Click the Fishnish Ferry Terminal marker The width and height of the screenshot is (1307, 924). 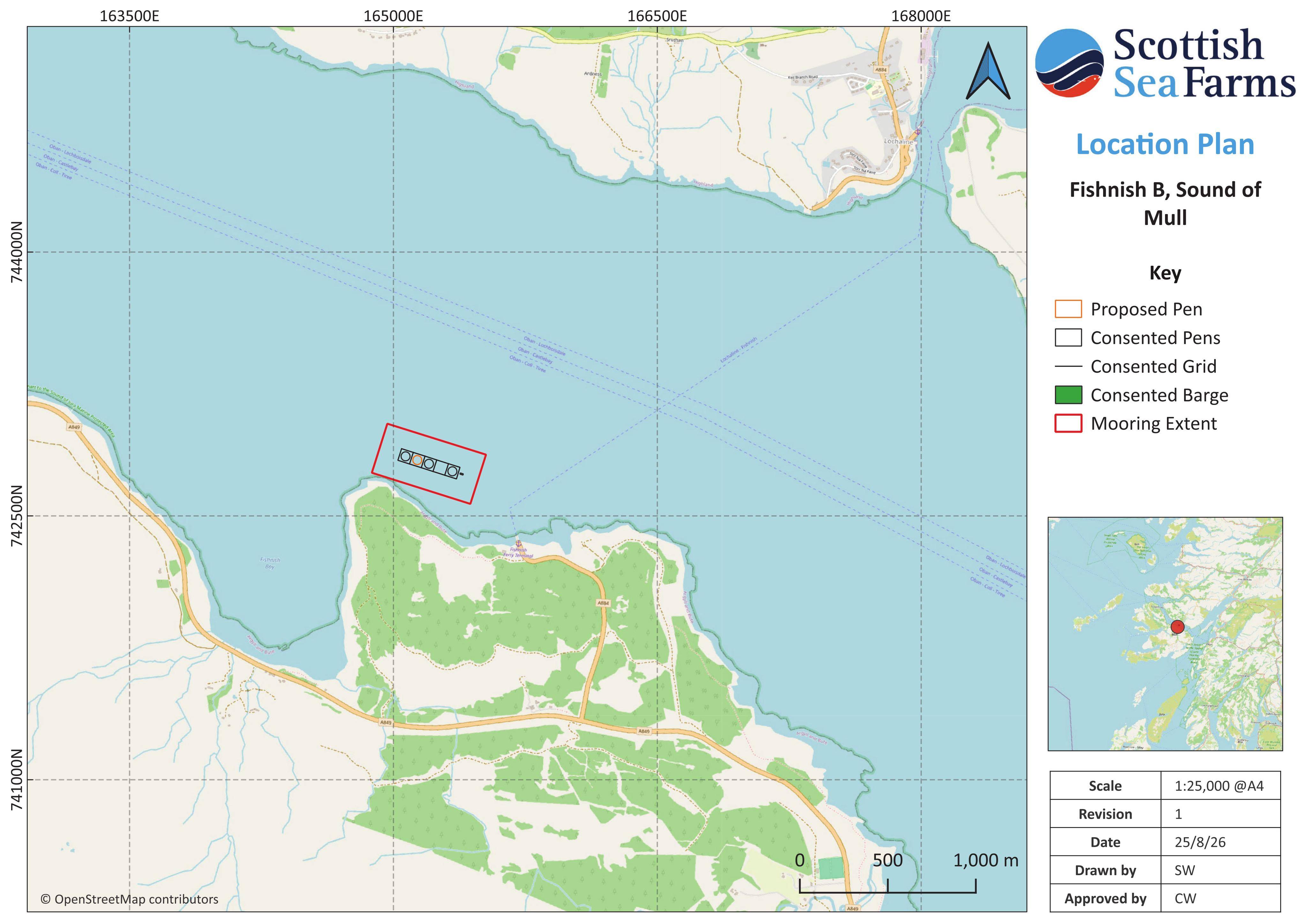(x=518, y=544)
